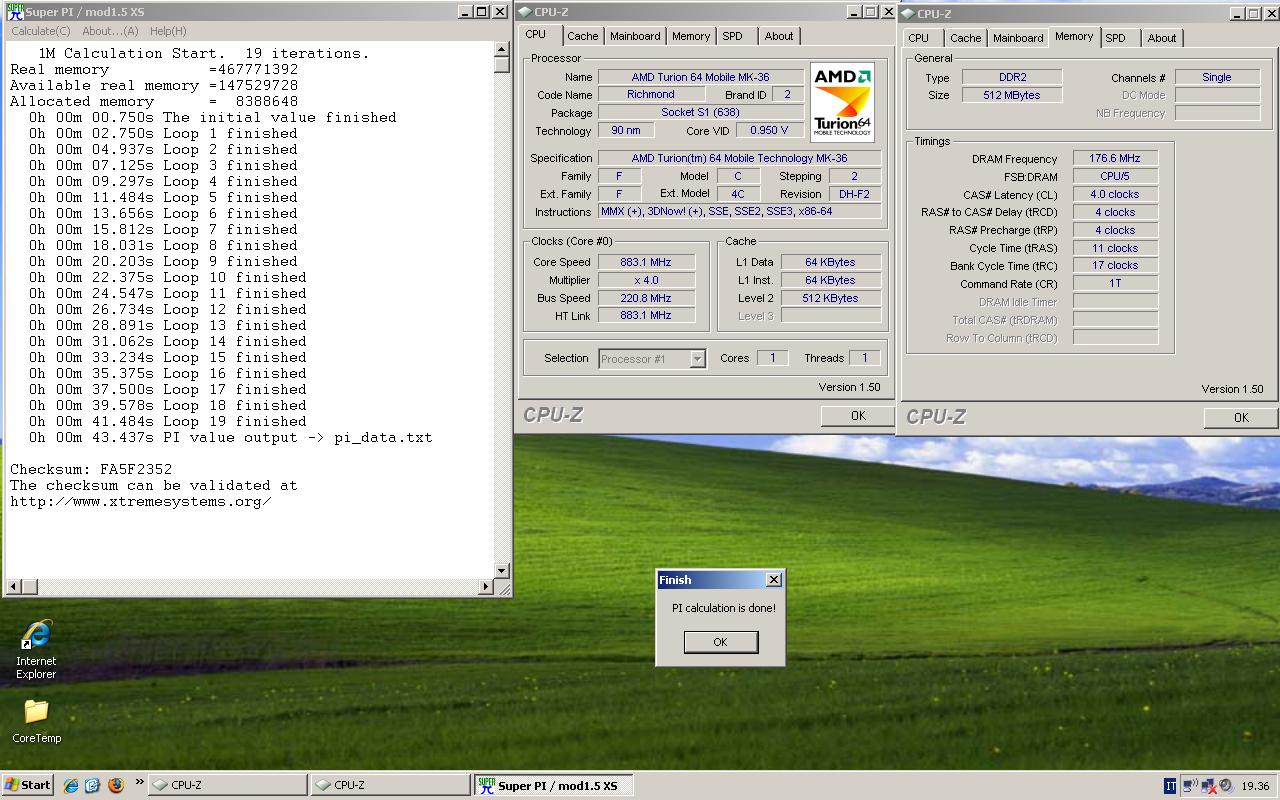Switch to Mainboard tab in left CPU-Z window
Viewport: 1280px width, 800px height.
[635, 36]
